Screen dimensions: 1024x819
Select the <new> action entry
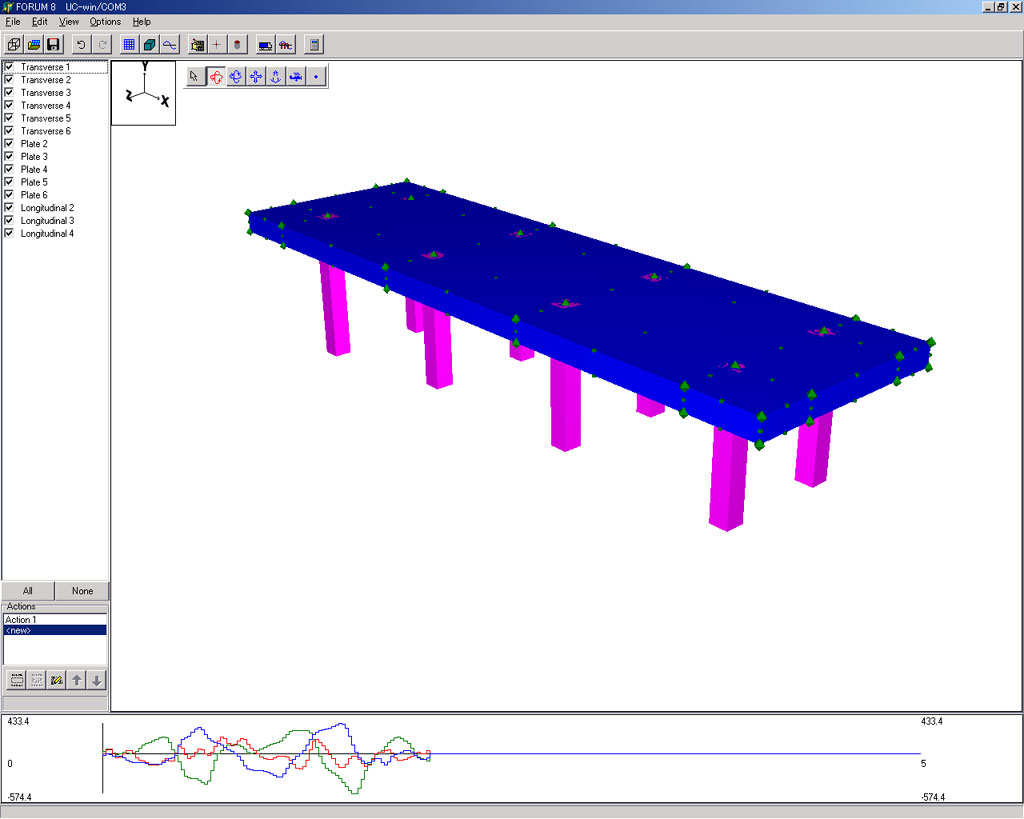[55, 630]
